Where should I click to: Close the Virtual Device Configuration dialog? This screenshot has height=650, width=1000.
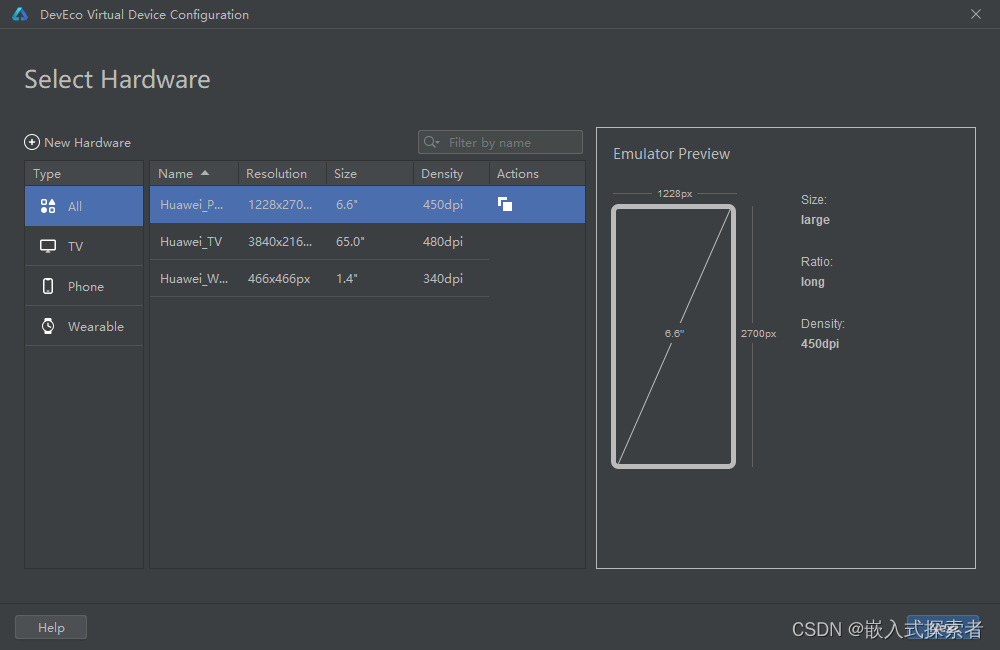tap(976, 14)
